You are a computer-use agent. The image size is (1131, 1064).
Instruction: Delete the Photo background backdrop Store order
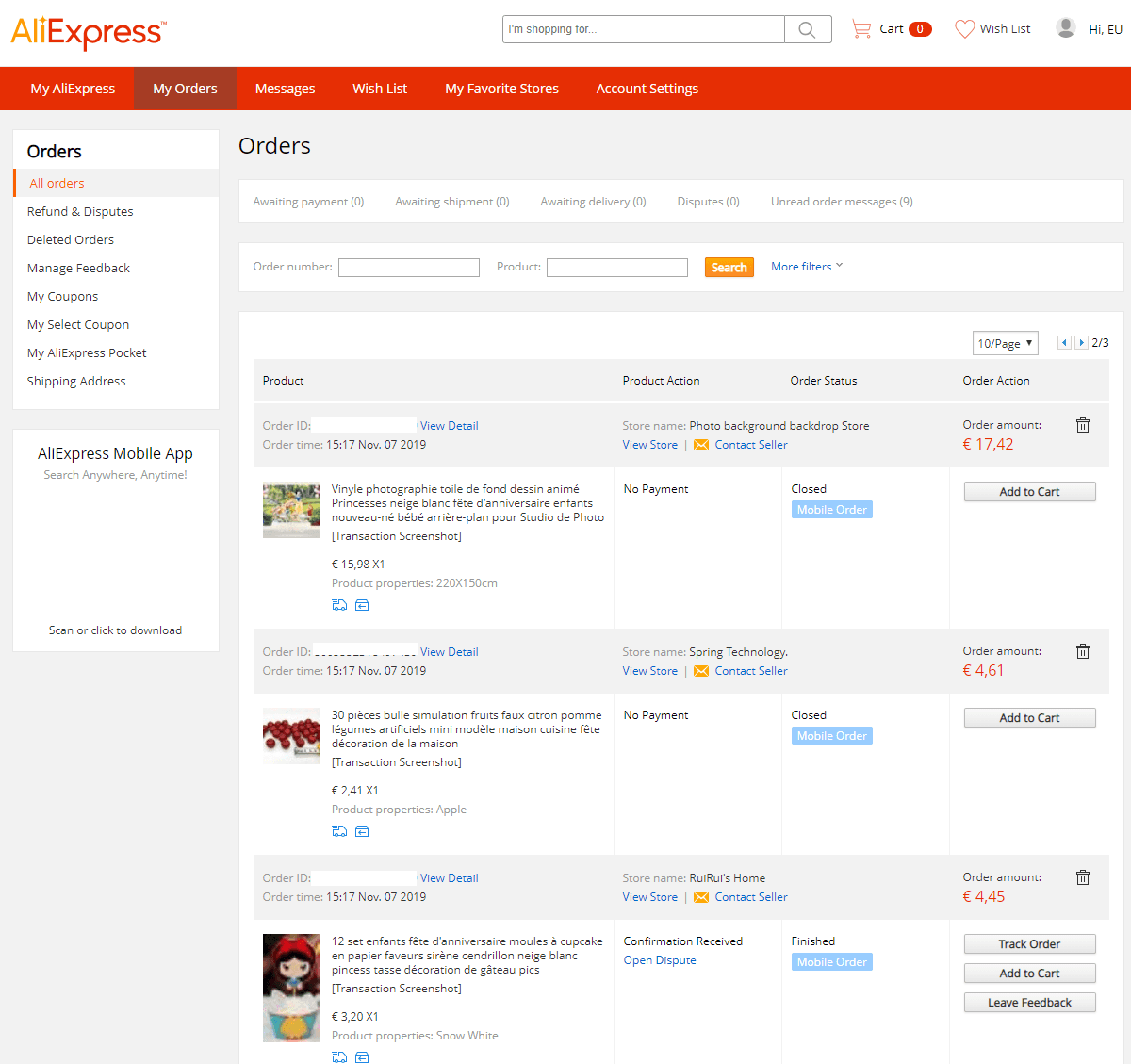click(1083, 425)
